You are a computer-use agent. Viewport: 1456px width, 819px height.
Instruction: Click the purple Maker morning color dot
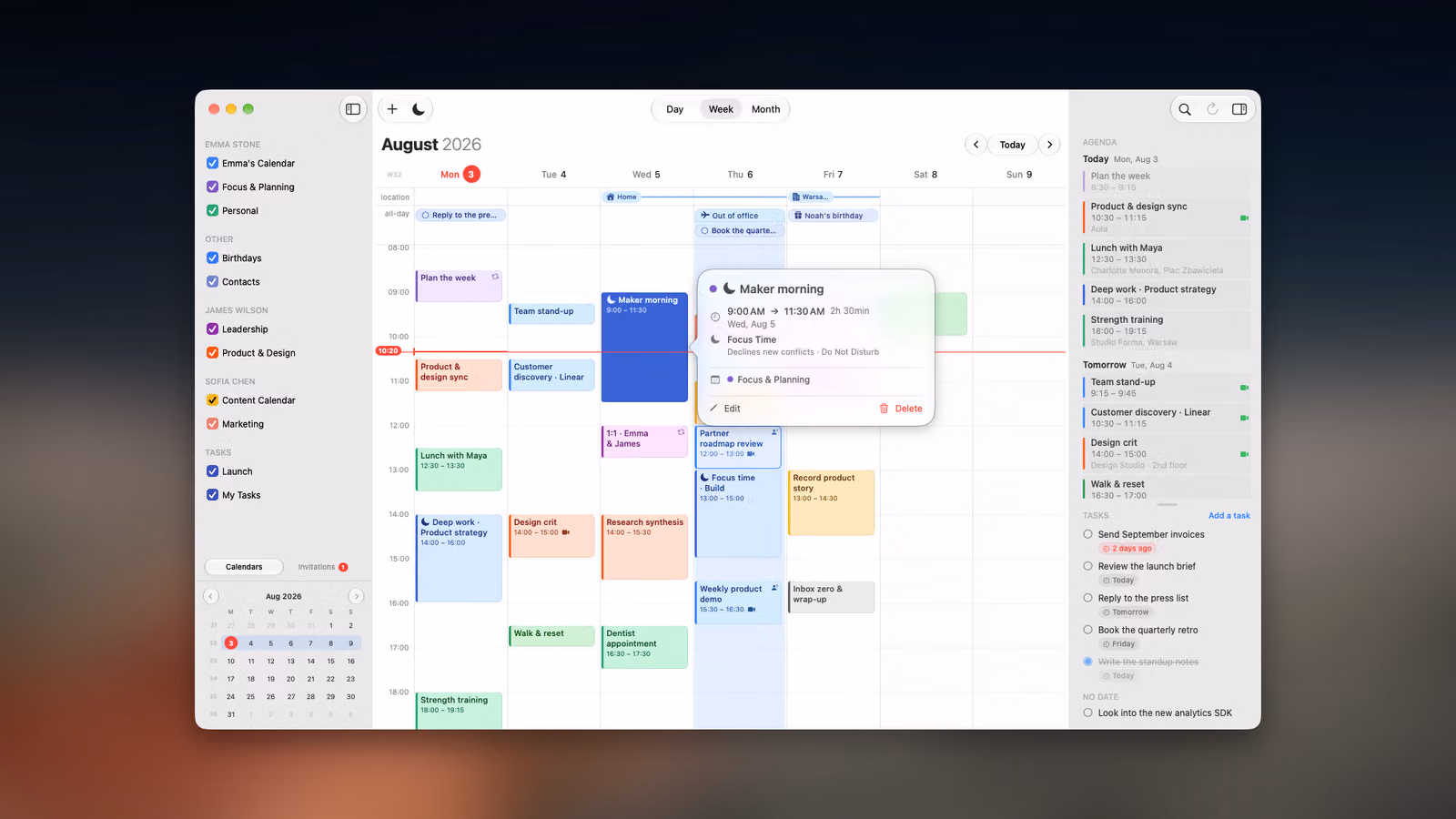713,289
